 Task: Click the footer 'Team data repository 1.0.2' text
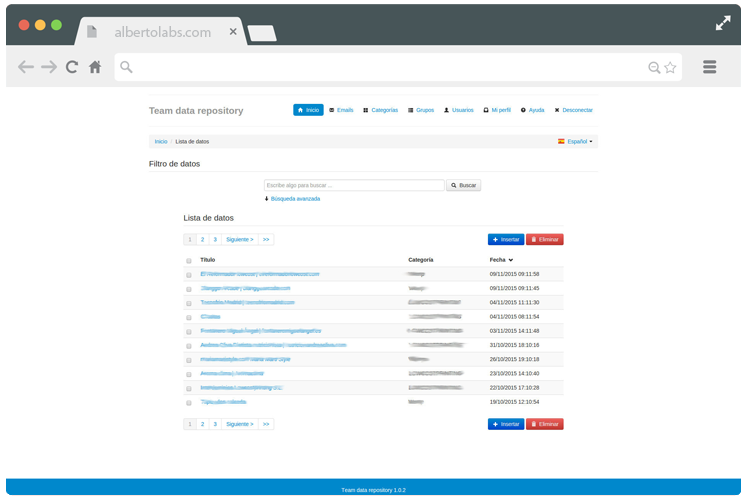374,490
